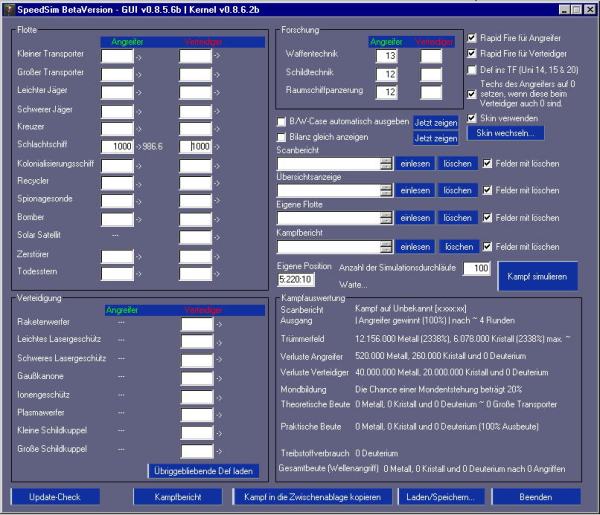Click the Übersichtsanzeige text box scroll stepper
This screenshot has height=515, width=600.
386,190
